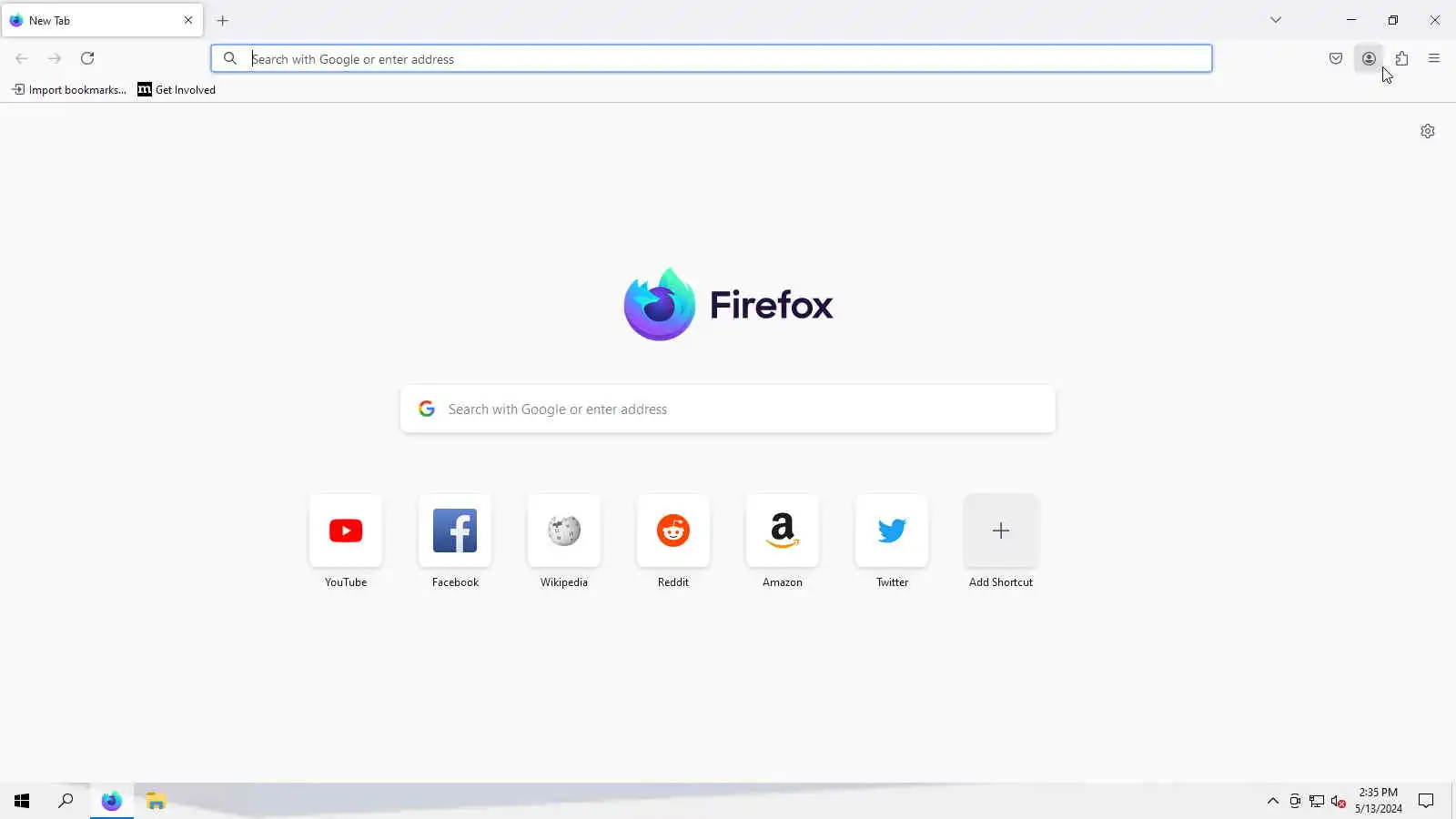The image size is (1456, 819).
Task: Open the Windows Start menu
Action: [x=22, y=801]
